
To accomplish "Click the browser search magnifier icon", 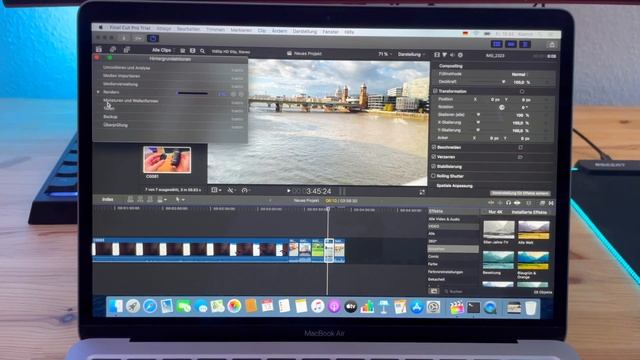I will tap(202, 51).
